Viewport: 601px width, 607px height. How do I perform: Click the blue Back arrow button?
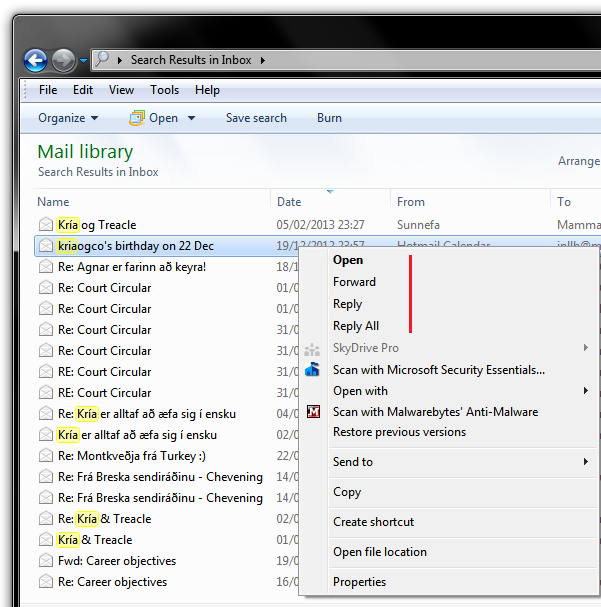coord(35,60)
